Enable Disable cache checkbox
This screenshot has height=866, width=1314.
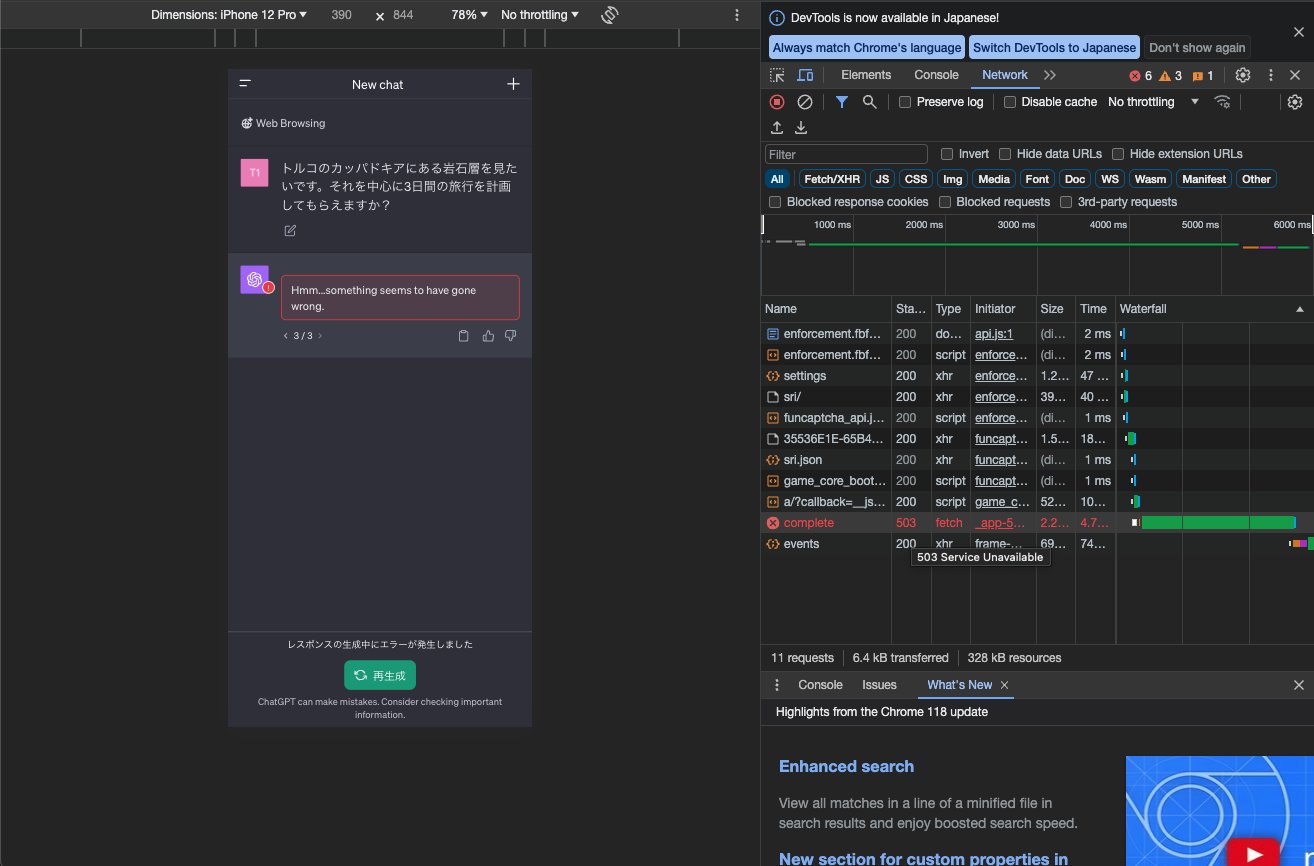coord(1010,102)
